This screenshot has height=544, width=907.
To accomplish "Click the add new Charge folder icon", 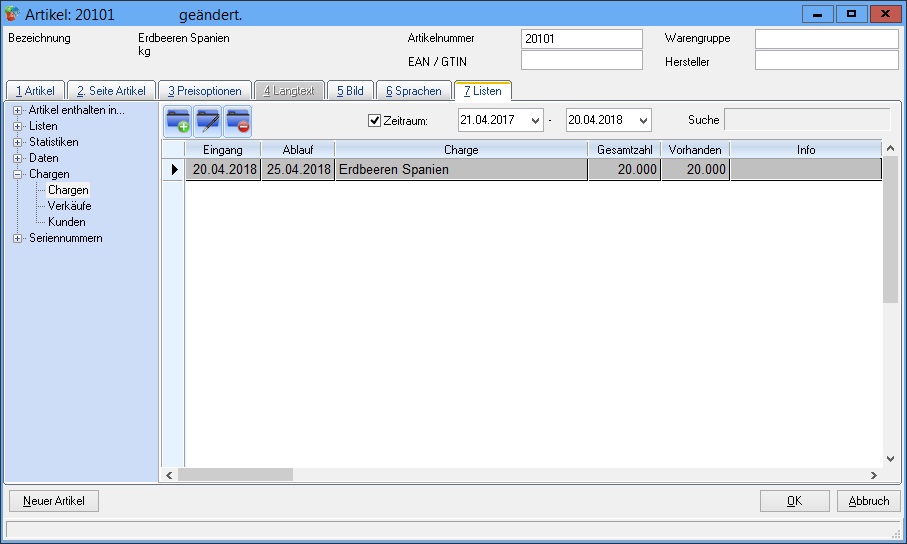I will coord(178,121).
